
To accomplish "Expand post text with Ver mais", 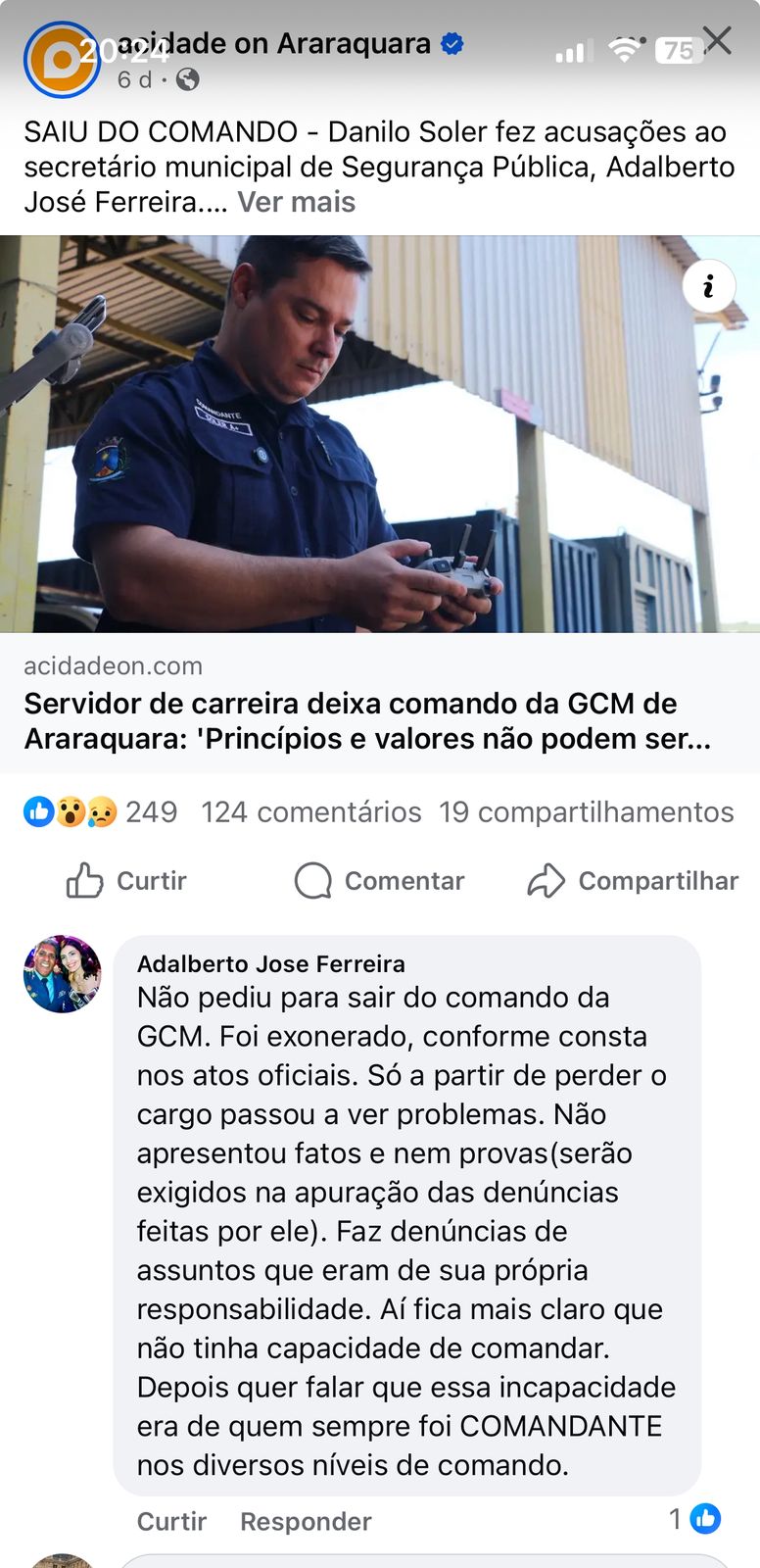I will tap(297, 202).
